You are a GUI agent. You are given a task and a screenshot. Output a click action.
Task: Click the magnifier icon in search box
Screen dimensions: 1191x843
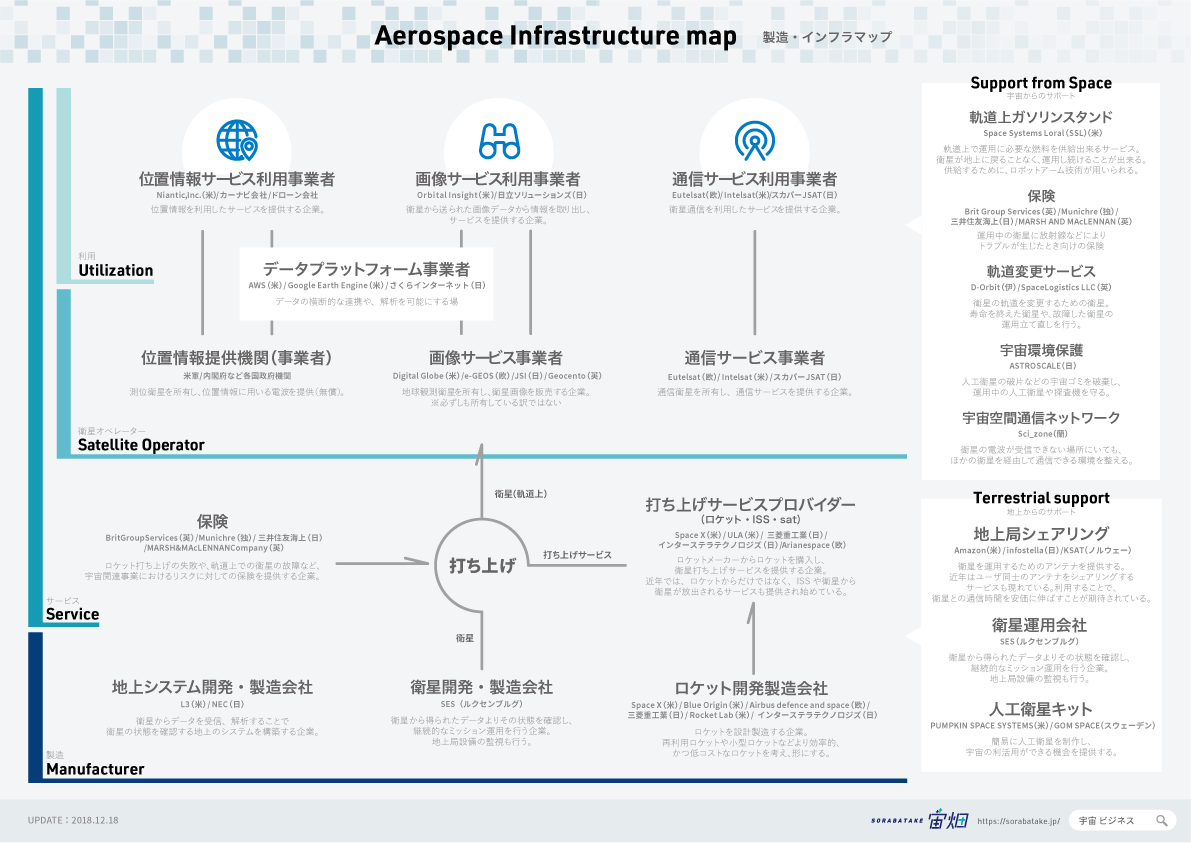click(x=1161, y=820)
